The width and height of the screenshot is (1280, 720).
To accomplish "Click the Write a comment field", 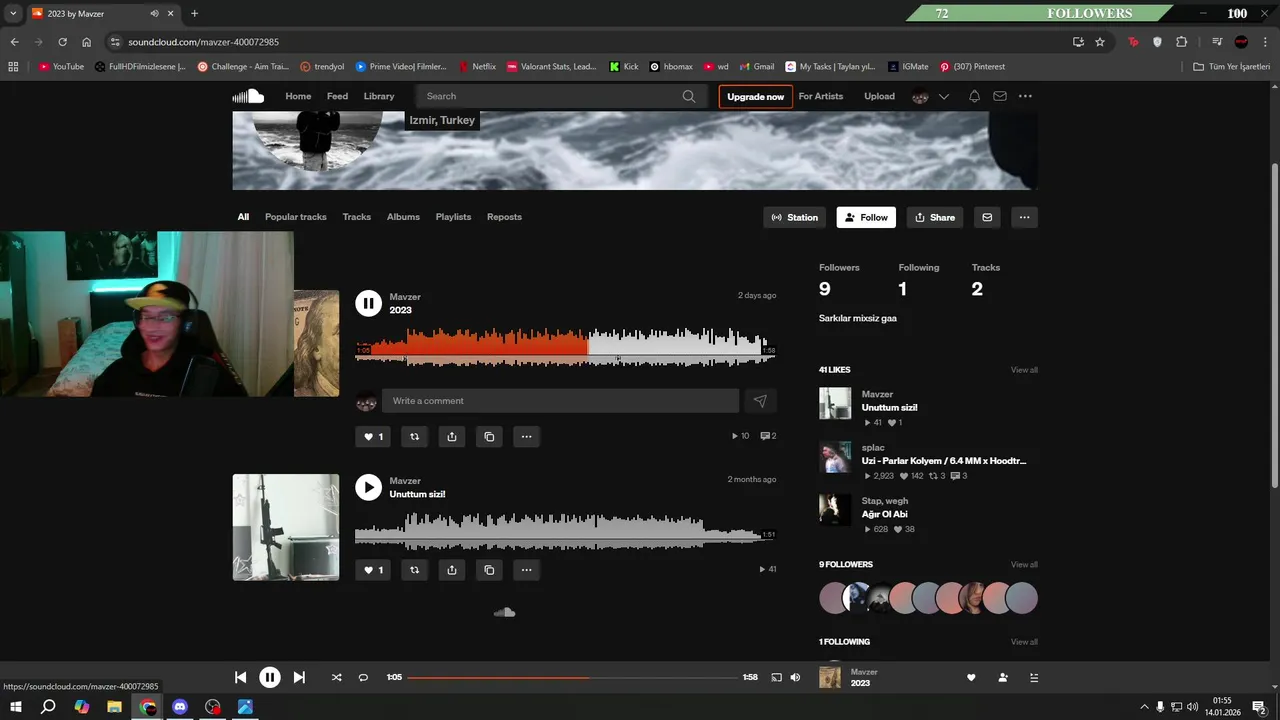I will (560, 401).
